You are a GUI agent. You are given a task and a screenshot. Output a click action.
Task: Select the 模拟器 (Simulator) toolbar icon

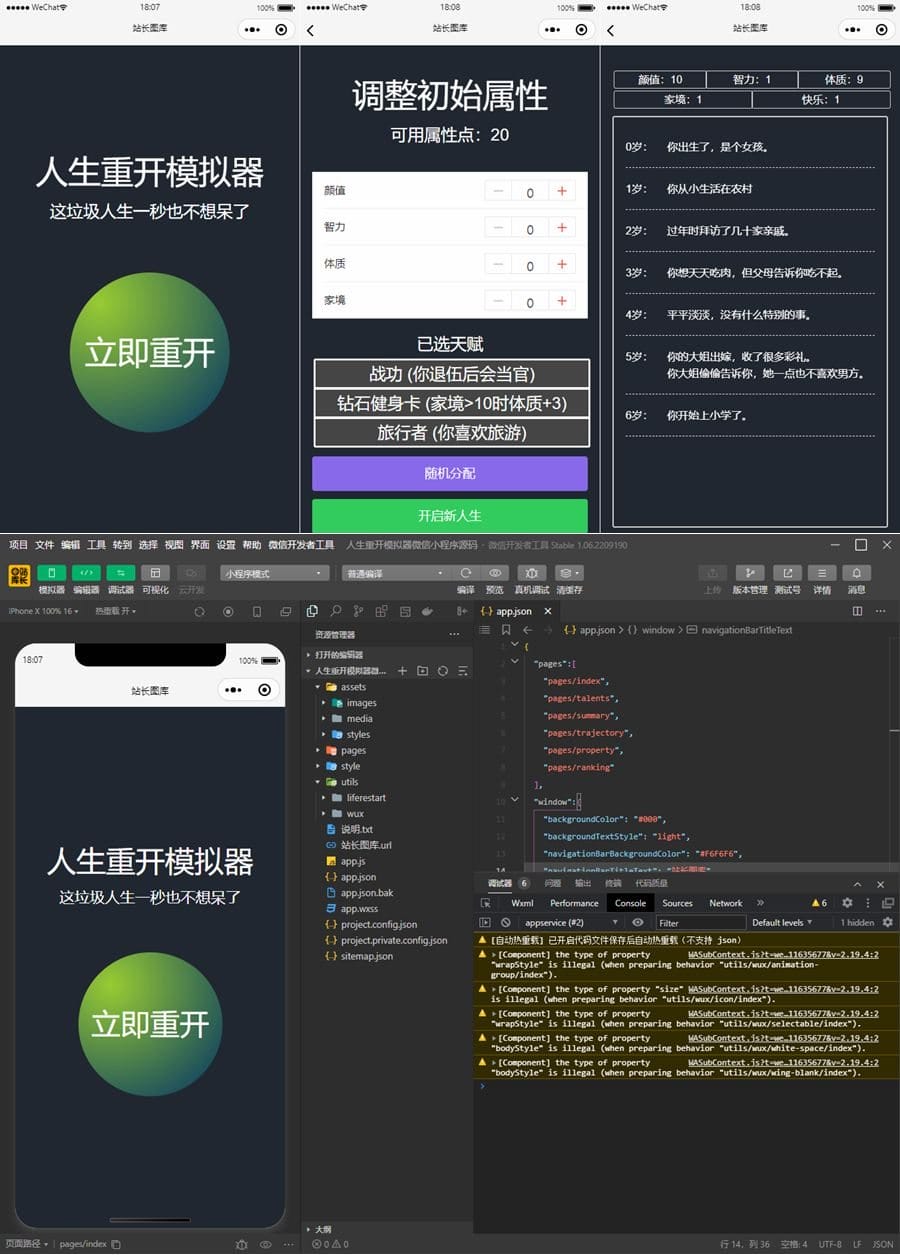point(51,572)
